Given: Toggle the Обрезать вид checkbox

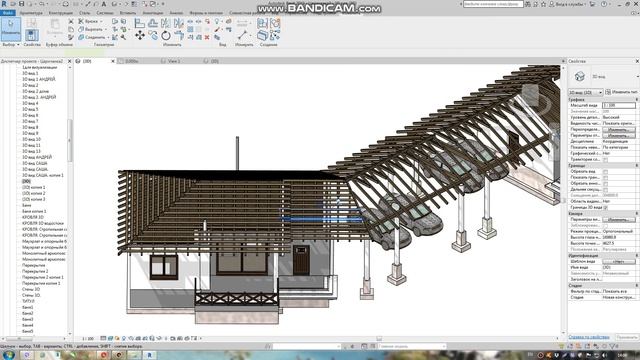Looking at the screenshot, I should pos(605,172).
